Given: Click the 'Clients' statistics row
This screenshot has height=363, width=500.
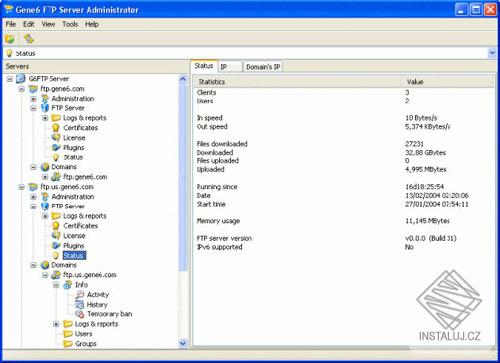Looking at the screenshot, I should 343,93.
